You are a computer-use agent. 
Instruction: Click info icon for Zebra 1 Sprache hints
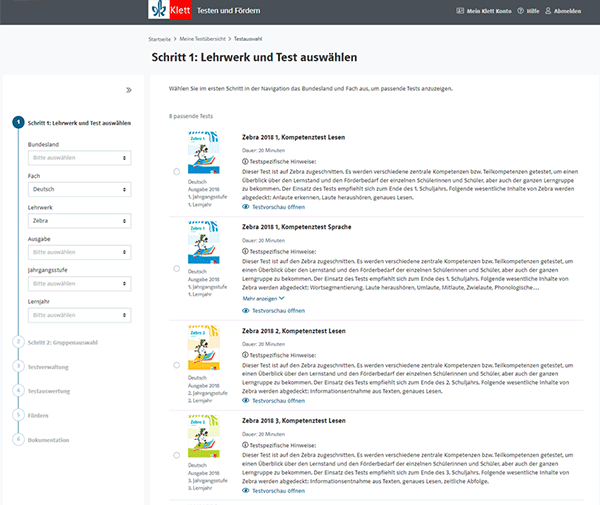[245, 251]
